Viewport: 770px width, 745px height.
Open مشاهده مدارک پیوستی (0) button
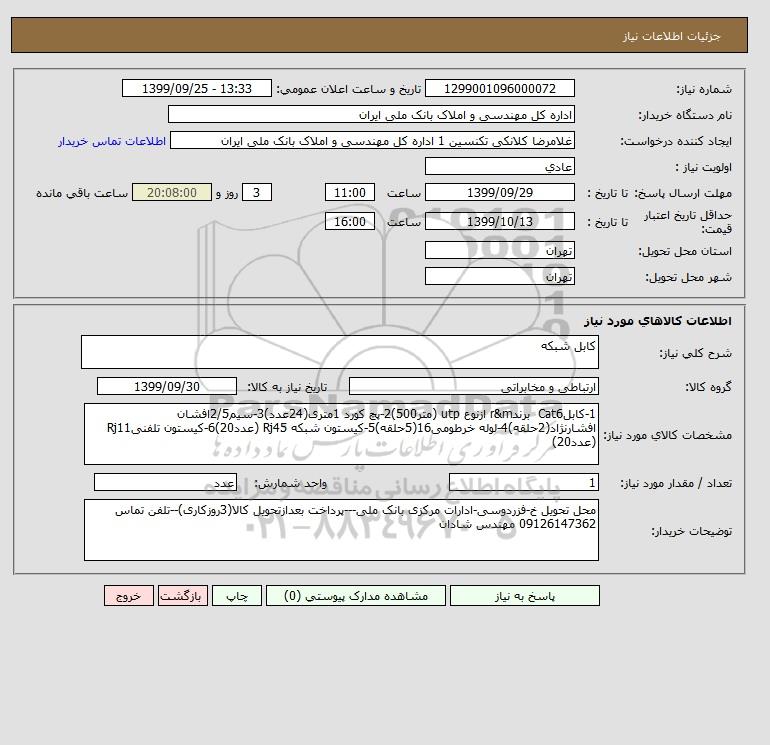pyautogui.click(x=356, y=596)
